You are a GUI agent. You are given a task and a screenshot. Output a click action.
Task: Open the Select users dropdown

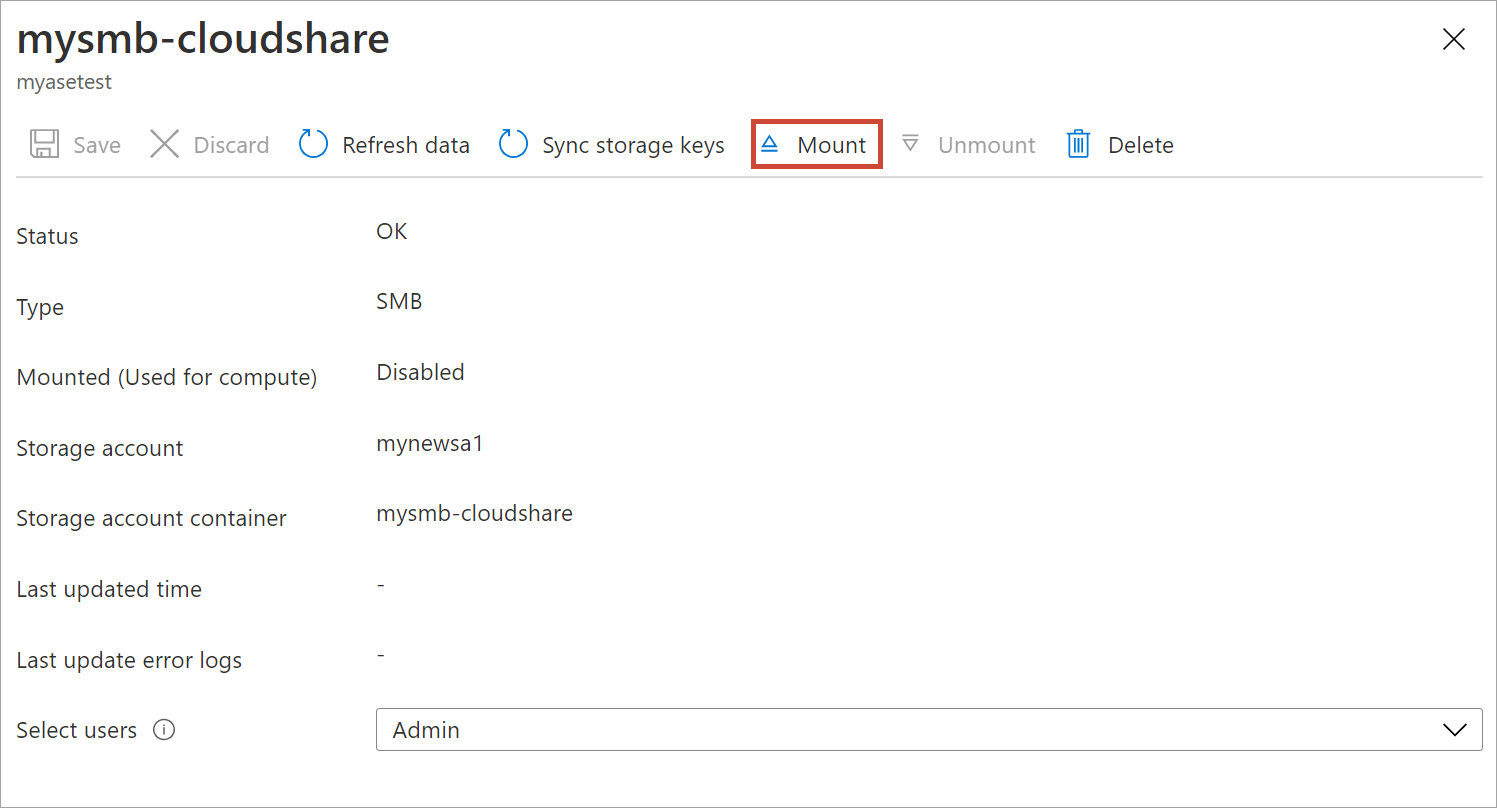pyautogui.click(x=929, y=730)
